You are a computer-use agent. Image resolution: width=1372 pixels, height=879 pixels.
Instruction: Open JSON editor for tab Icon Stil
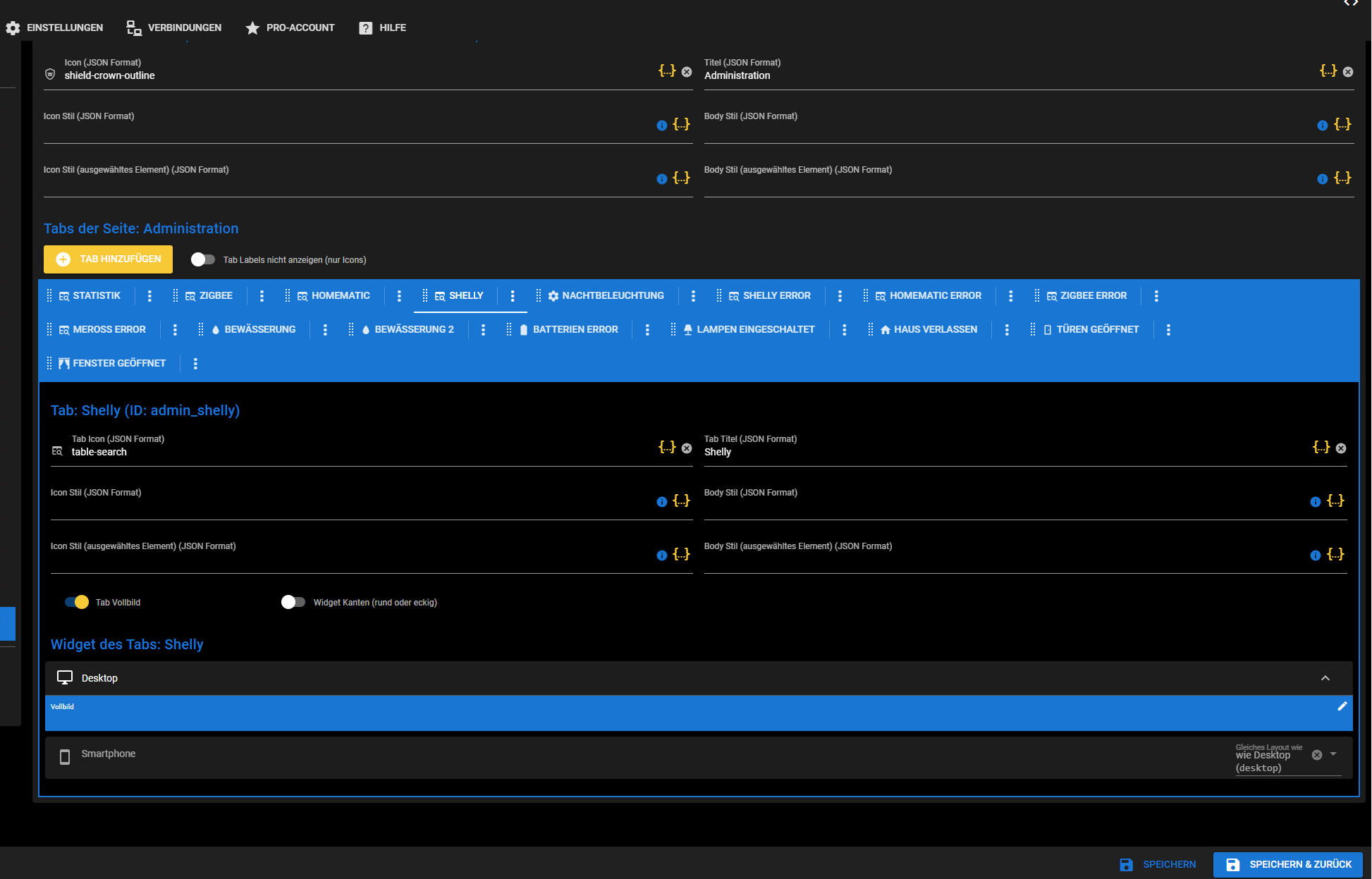[681, 500]
